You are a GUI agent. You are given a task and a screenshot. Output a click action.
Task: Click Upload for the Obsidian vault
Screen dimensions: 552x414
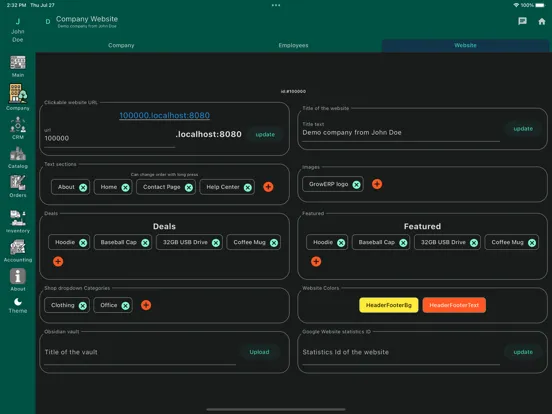click(x=259, y=352)
